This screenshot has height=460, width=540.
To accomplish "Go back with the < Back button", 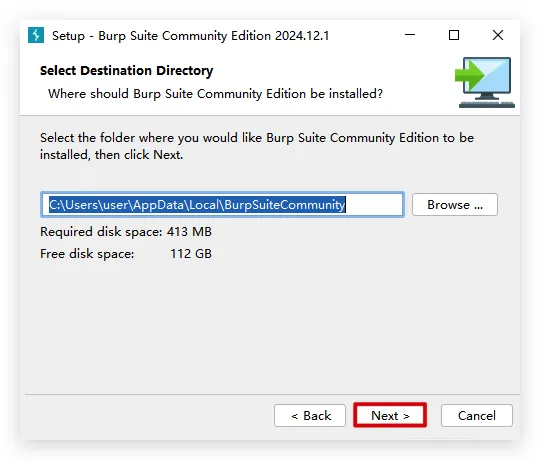I will (x=310, y=415).
